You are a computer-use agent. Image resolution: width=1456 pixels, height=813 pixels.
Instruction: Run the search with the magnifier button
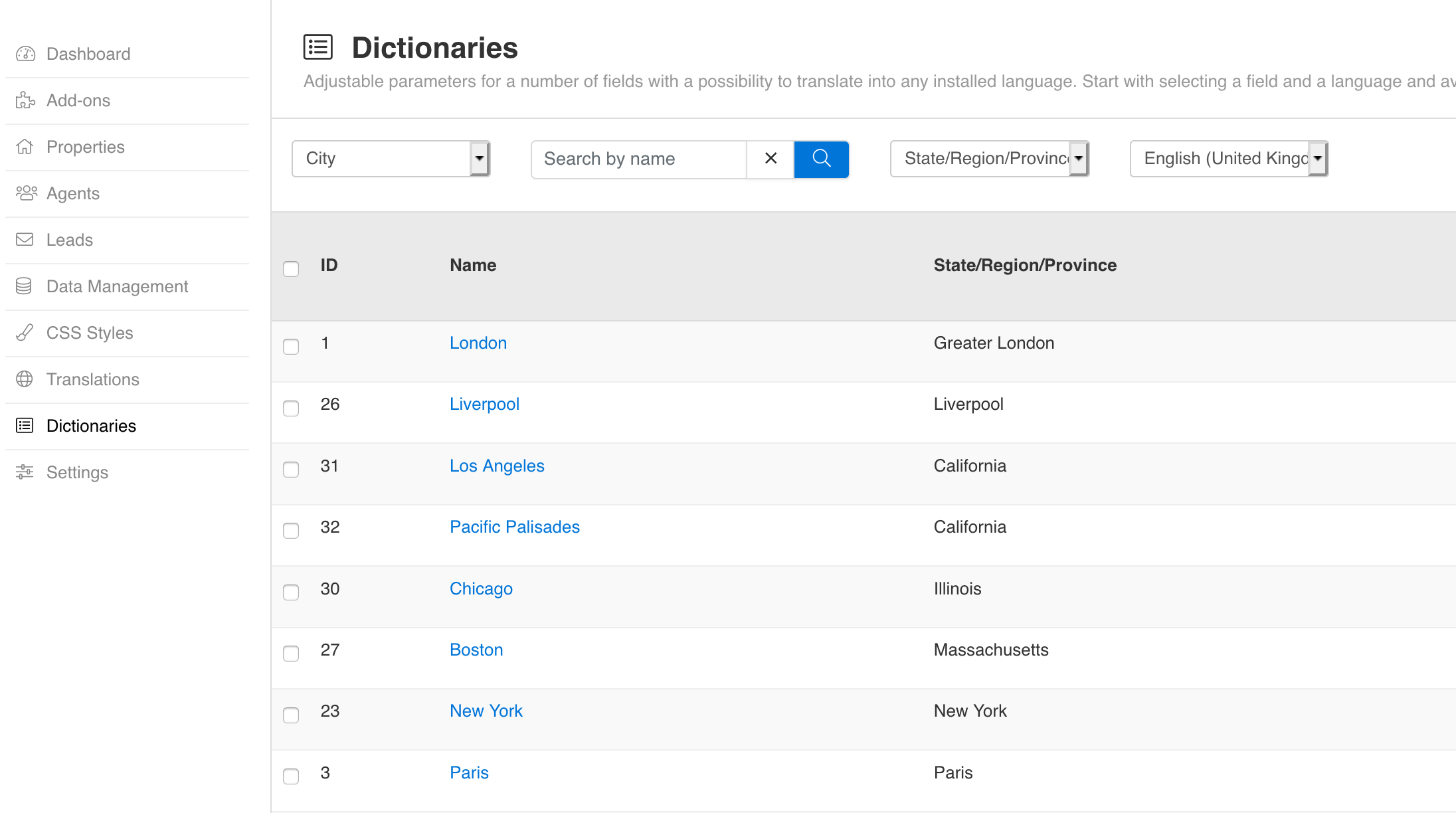click(821, 159)
